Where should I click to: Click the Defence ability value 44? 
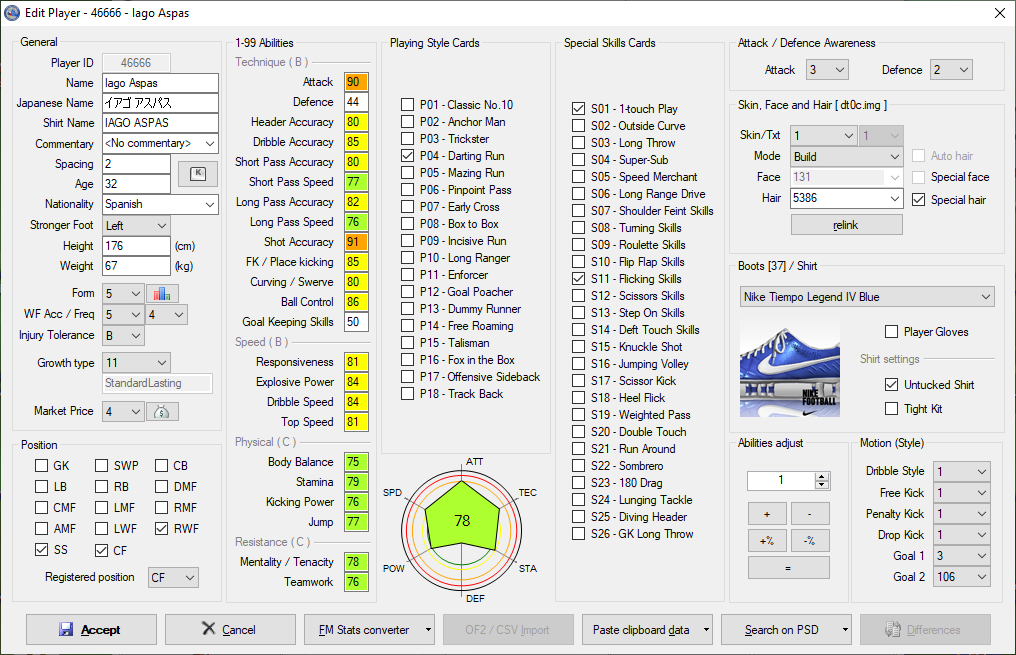coord(356,102)
